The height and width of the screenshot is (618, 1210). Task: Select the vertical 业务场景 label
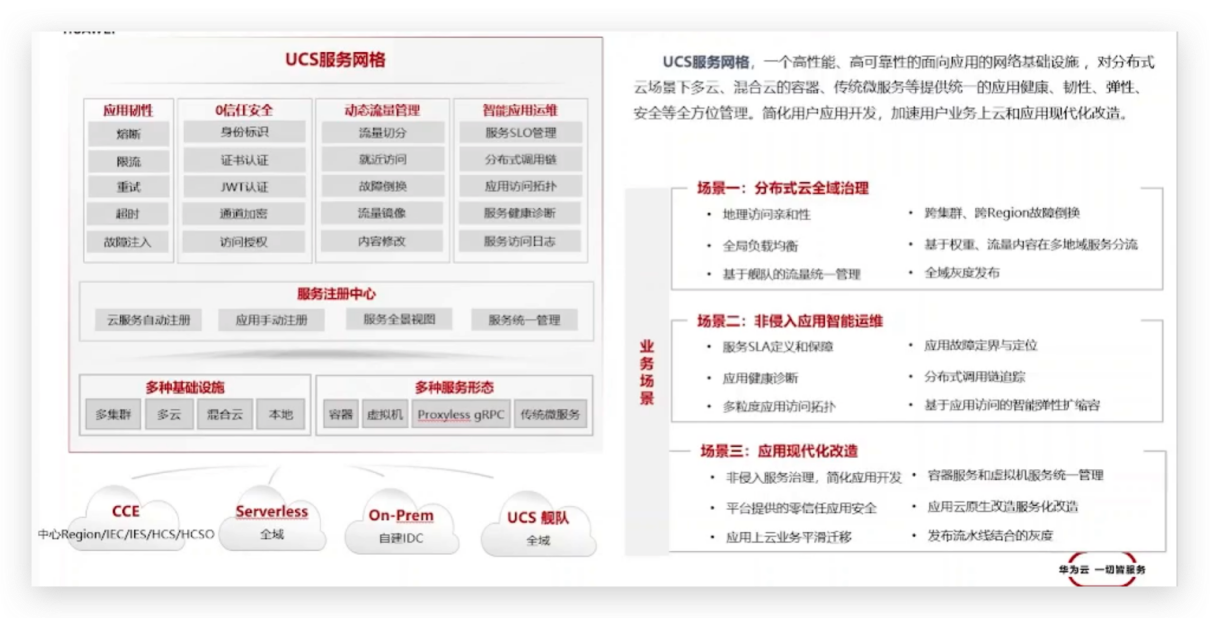647,371
